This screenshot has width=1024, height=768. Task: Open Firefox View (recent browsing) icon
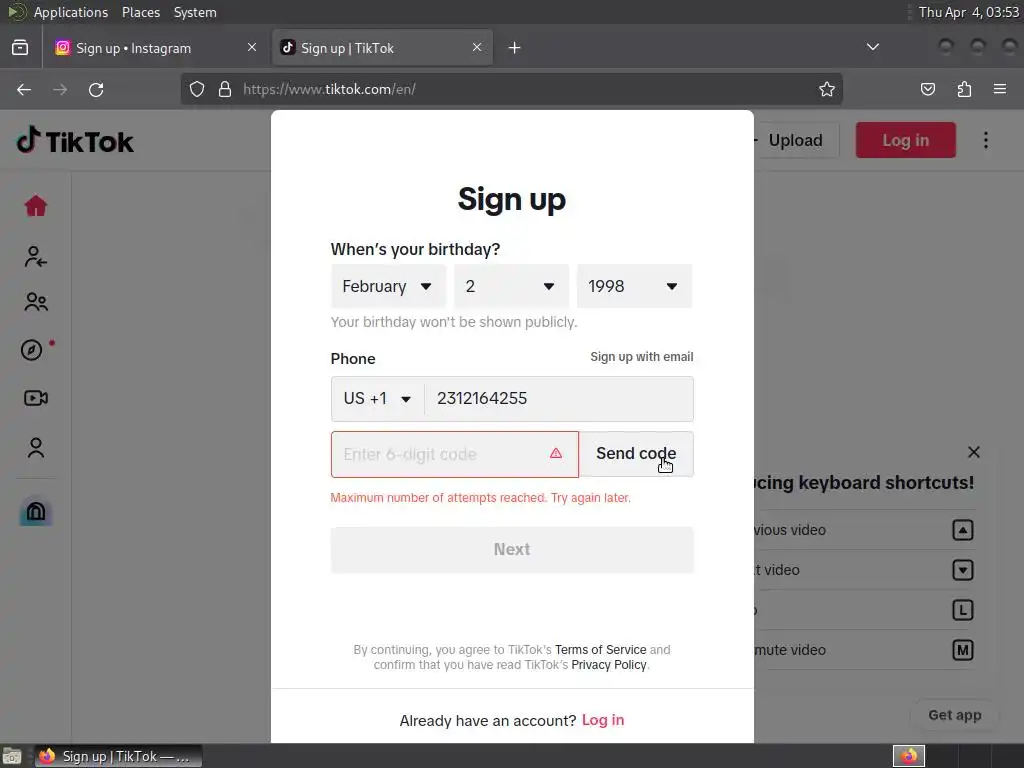[20, 48]
